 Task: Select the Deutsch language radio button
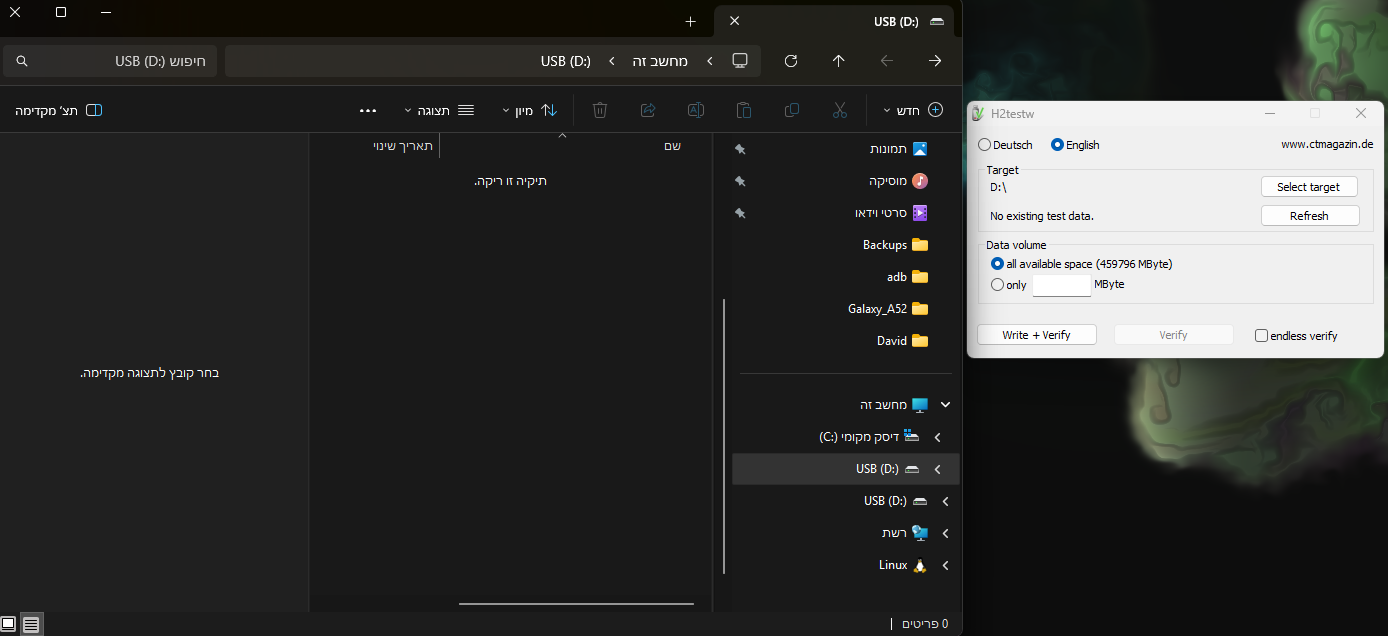click(985, 145)
